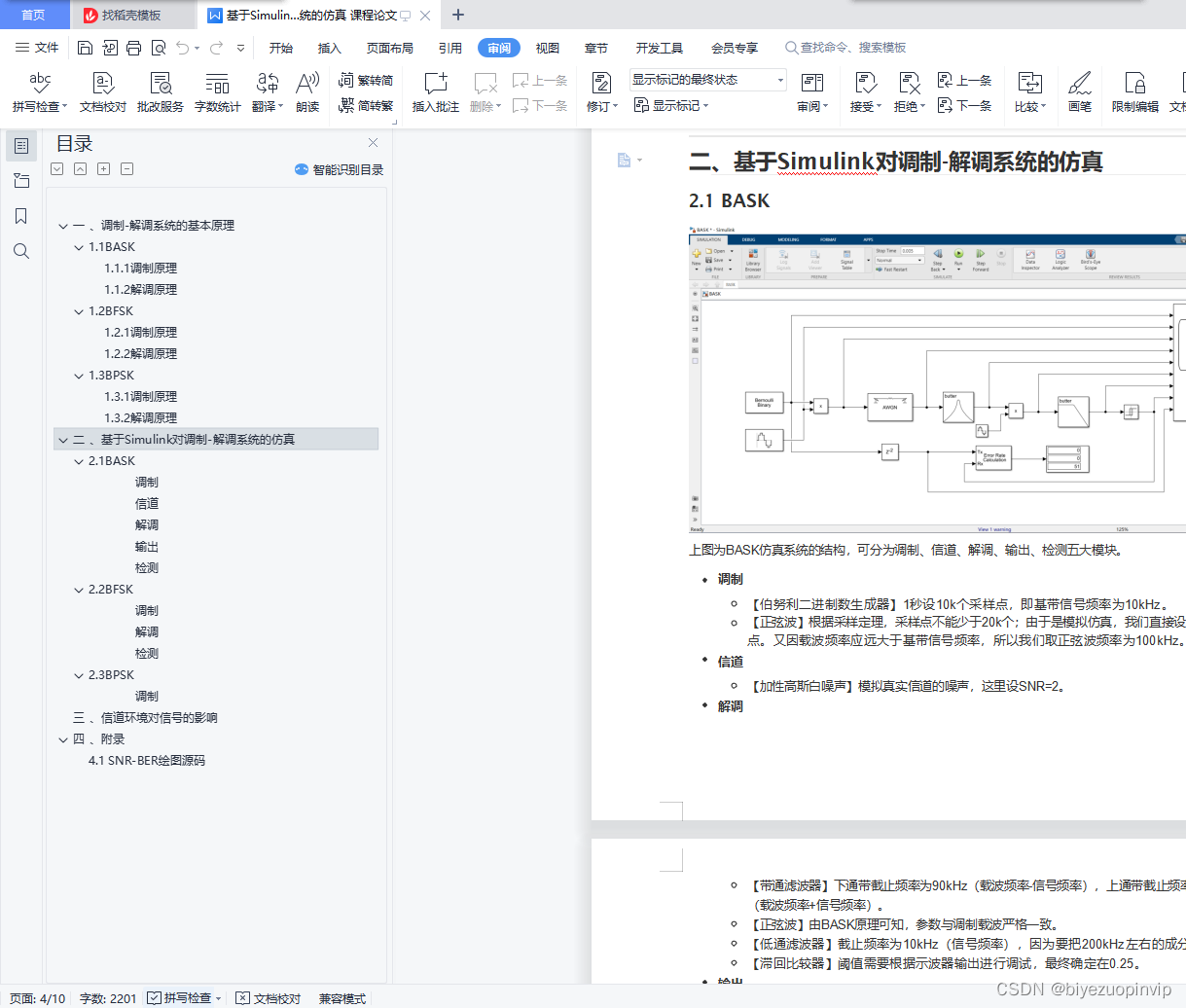Click 智能识别目录 smart outline recognition
The height and width of the screenshot is (1008, 1186).
pyautogui.click(x=339, y=169)
